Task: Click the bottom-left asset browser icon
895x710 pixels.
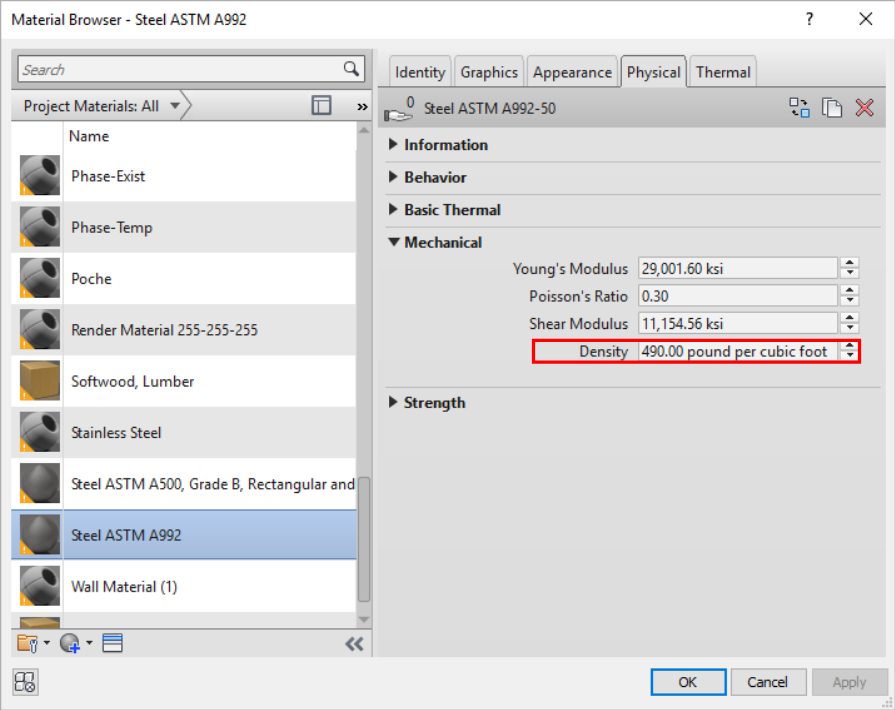Action: pos(25,682)
